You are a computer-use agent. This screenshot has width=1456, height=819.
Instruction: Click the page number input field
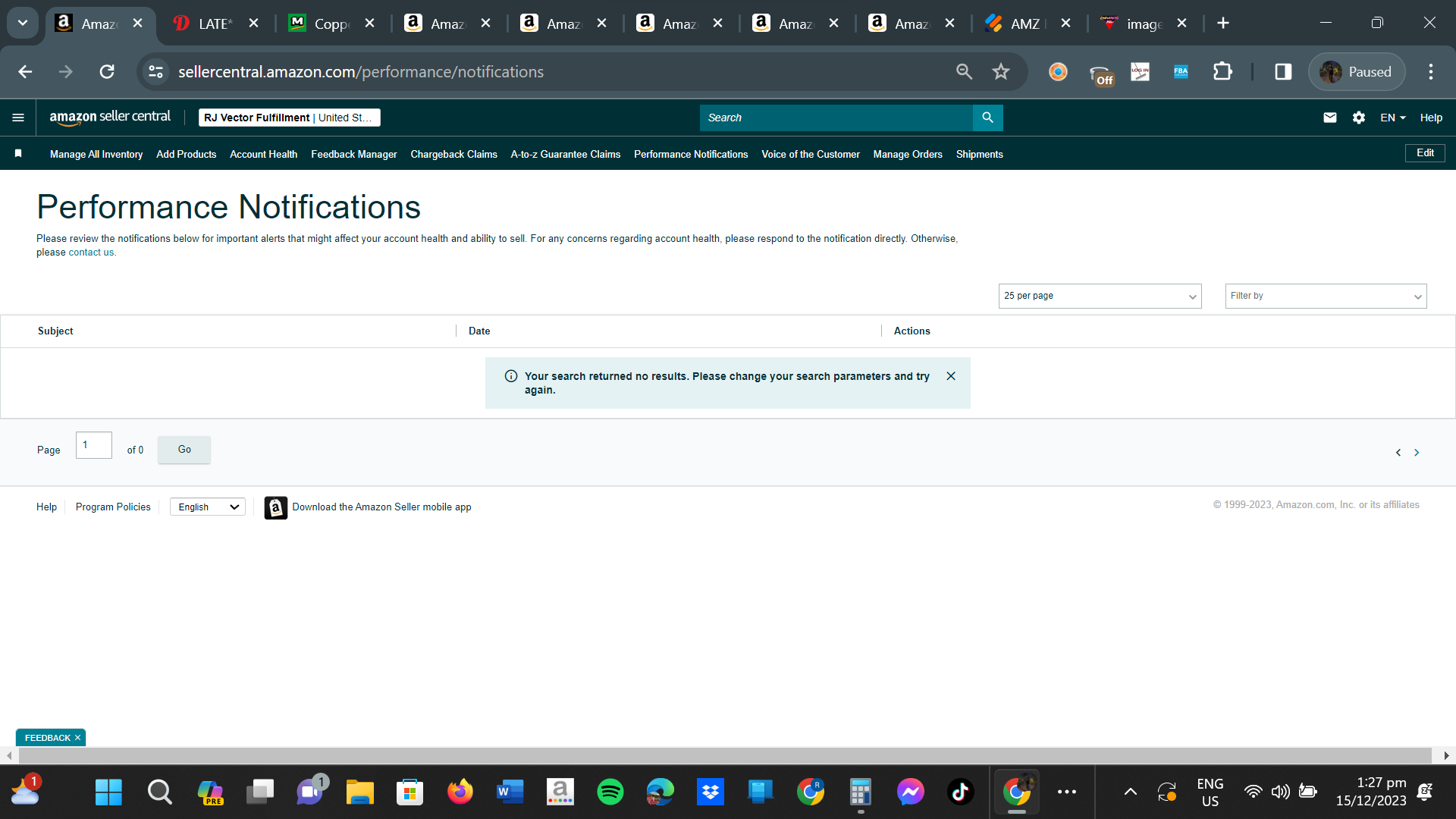click(94, 445)
